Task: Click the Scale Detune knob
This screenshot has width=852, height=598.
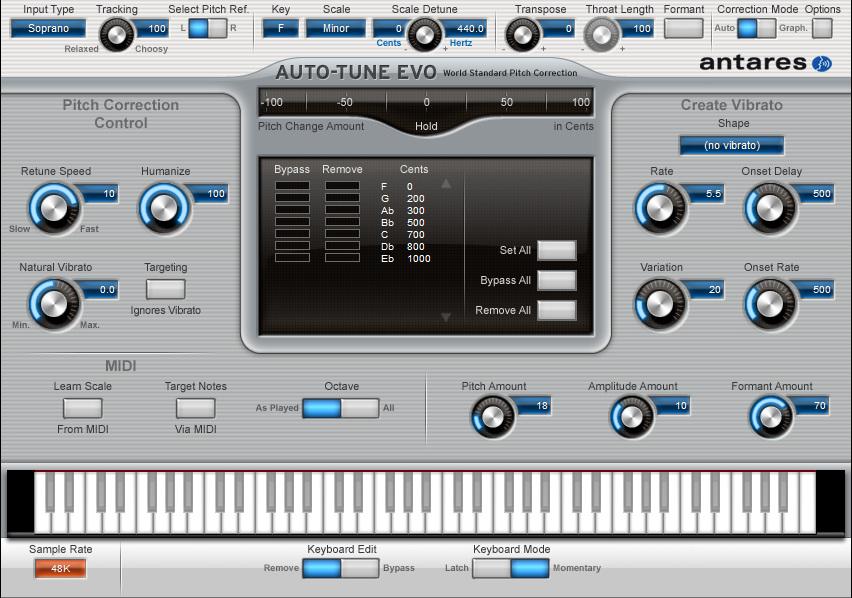Action: point(424,35)
